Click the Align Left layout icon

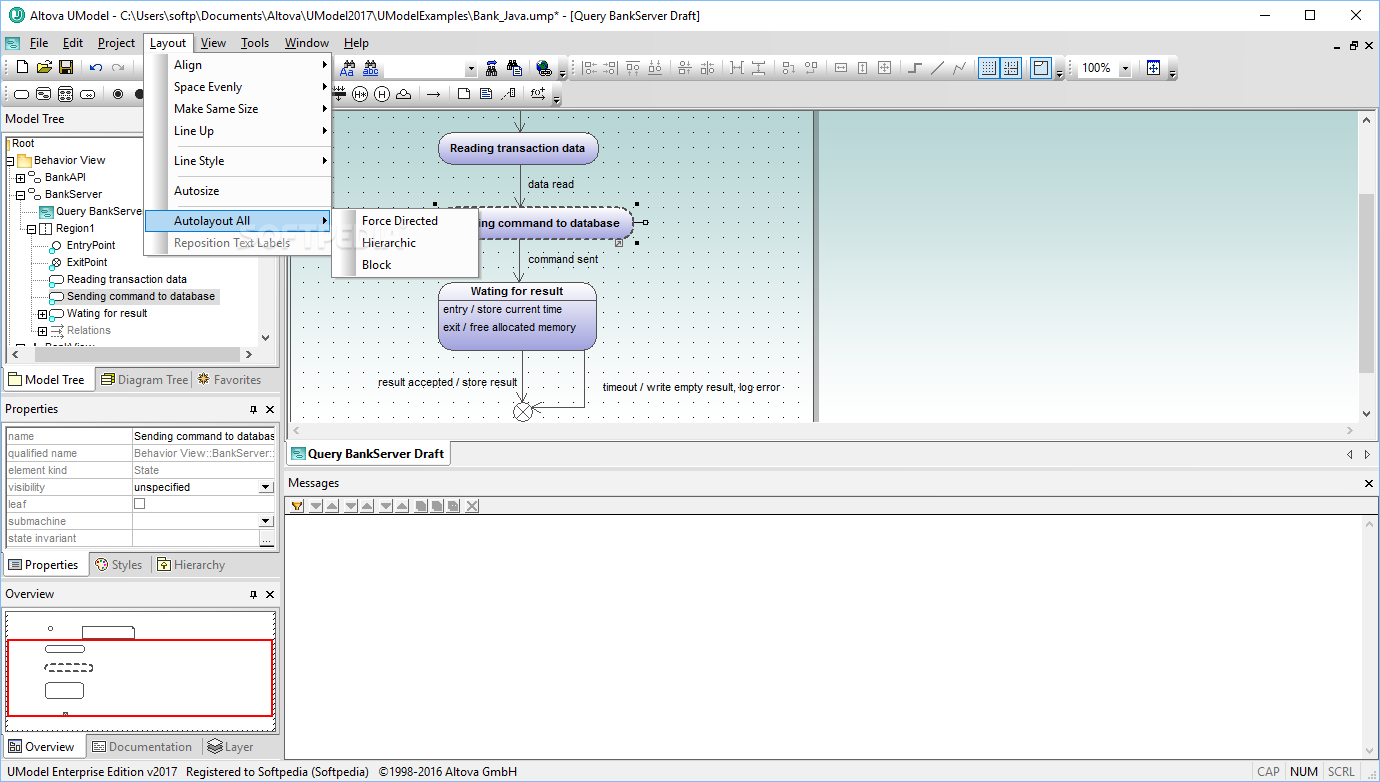(x=590, y=67)
